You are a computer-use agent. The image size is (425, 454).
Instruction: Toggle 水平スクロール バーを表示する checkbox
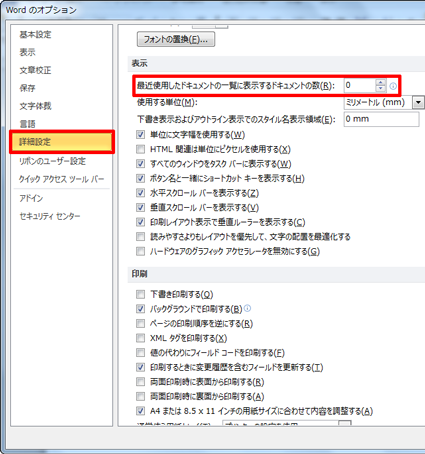140,193
